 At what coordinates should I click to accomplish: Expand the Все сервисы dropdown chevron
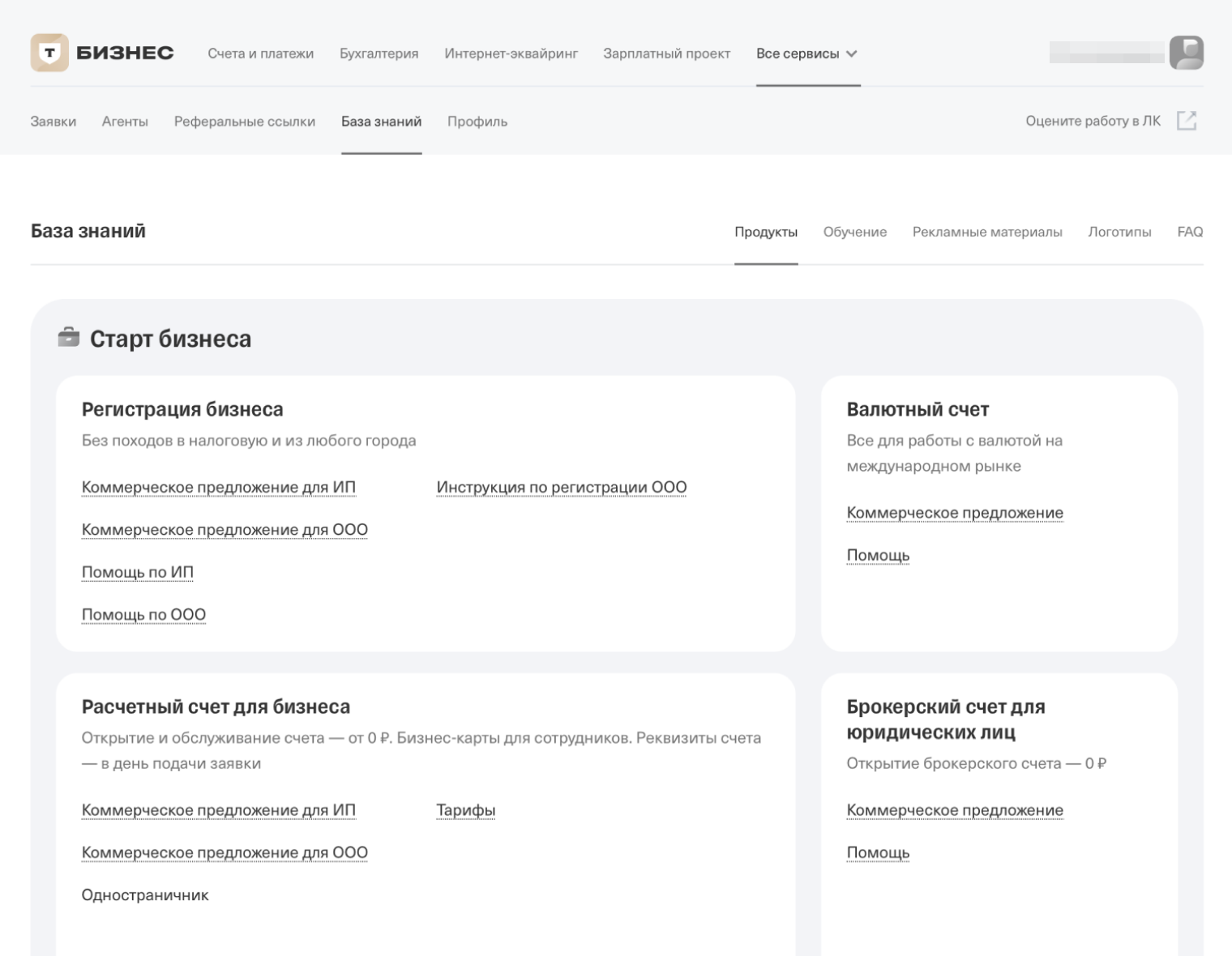(852, 53)
